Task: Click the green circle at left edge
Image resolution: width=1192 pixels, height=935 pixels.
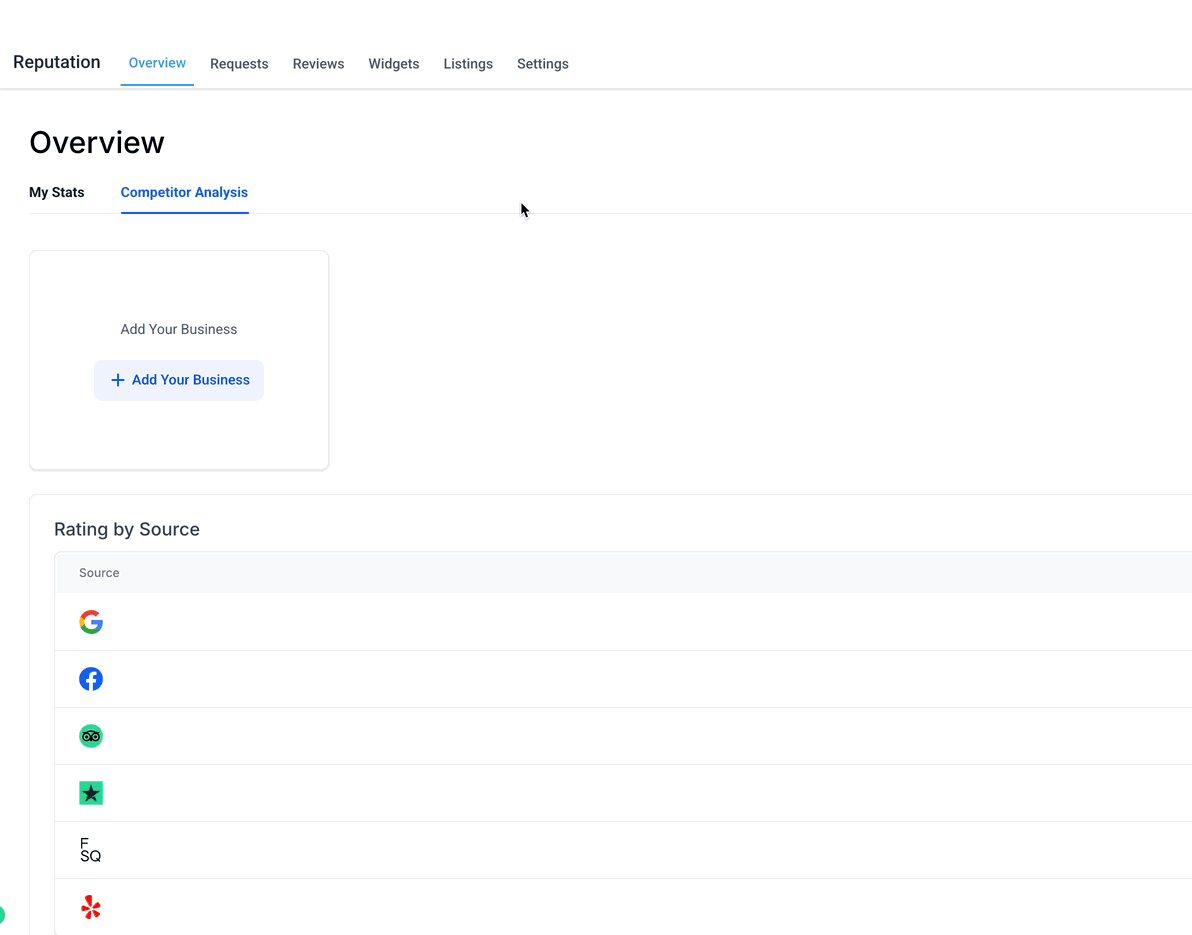Action: 1,914
